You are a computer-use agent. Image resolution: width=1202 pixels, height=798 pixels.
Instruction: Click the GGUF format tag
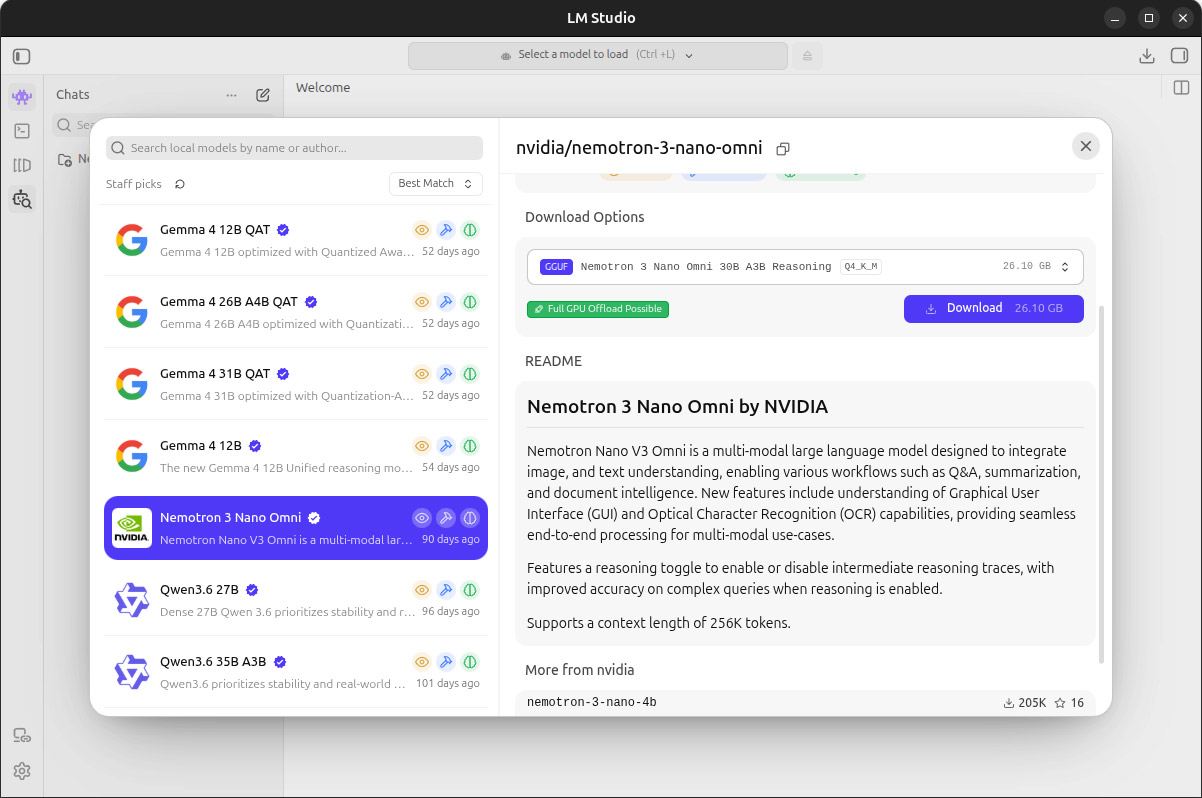(557, 267)
